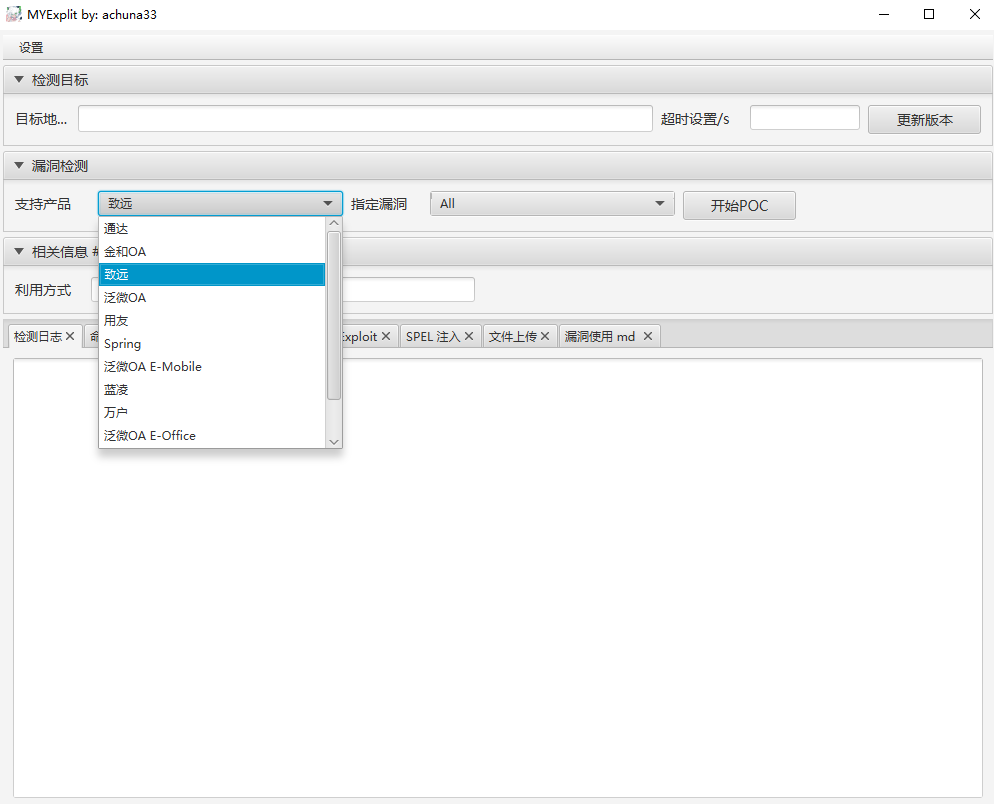The width and height of the screenshot is (994, 804).
Task: Select 通达 from the product list
Action: (x=212, y=228)
